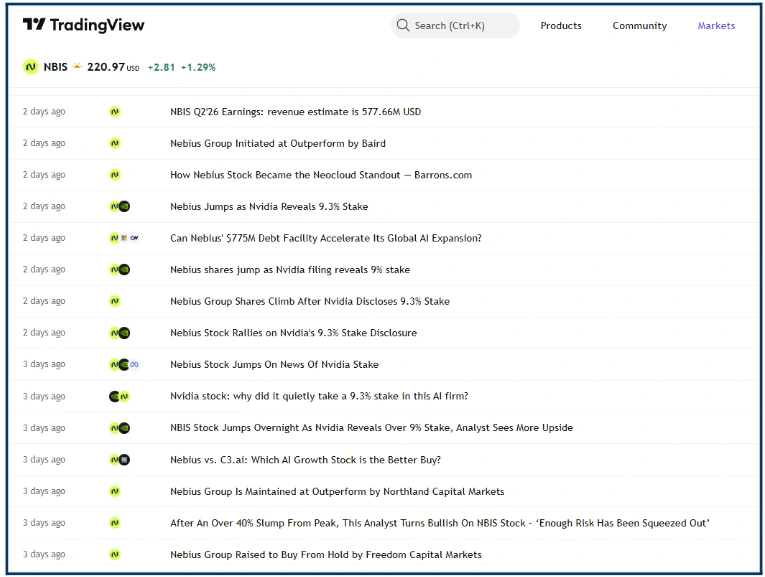
Task: Click '3 days ago' in C3.ai row
Action: tap(44, 459)
